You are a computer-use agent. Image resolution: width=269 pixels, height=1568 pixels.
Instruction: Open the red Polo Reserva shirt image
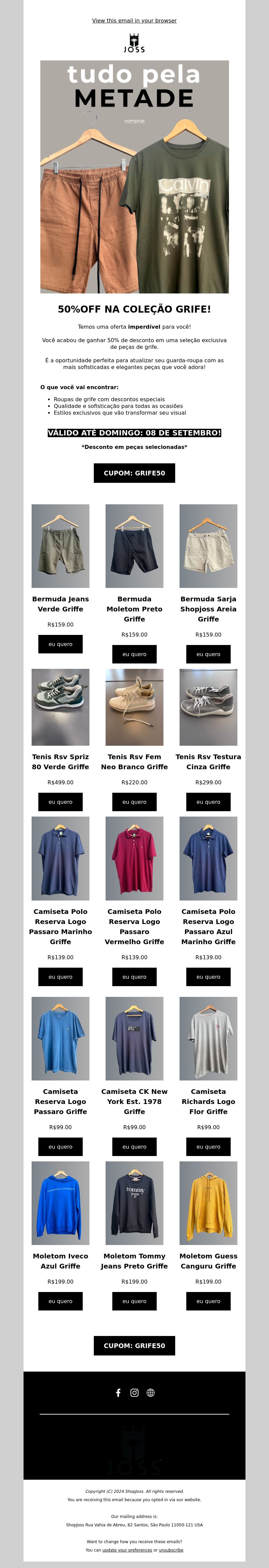pyautogui.click(x=134, y=858)
